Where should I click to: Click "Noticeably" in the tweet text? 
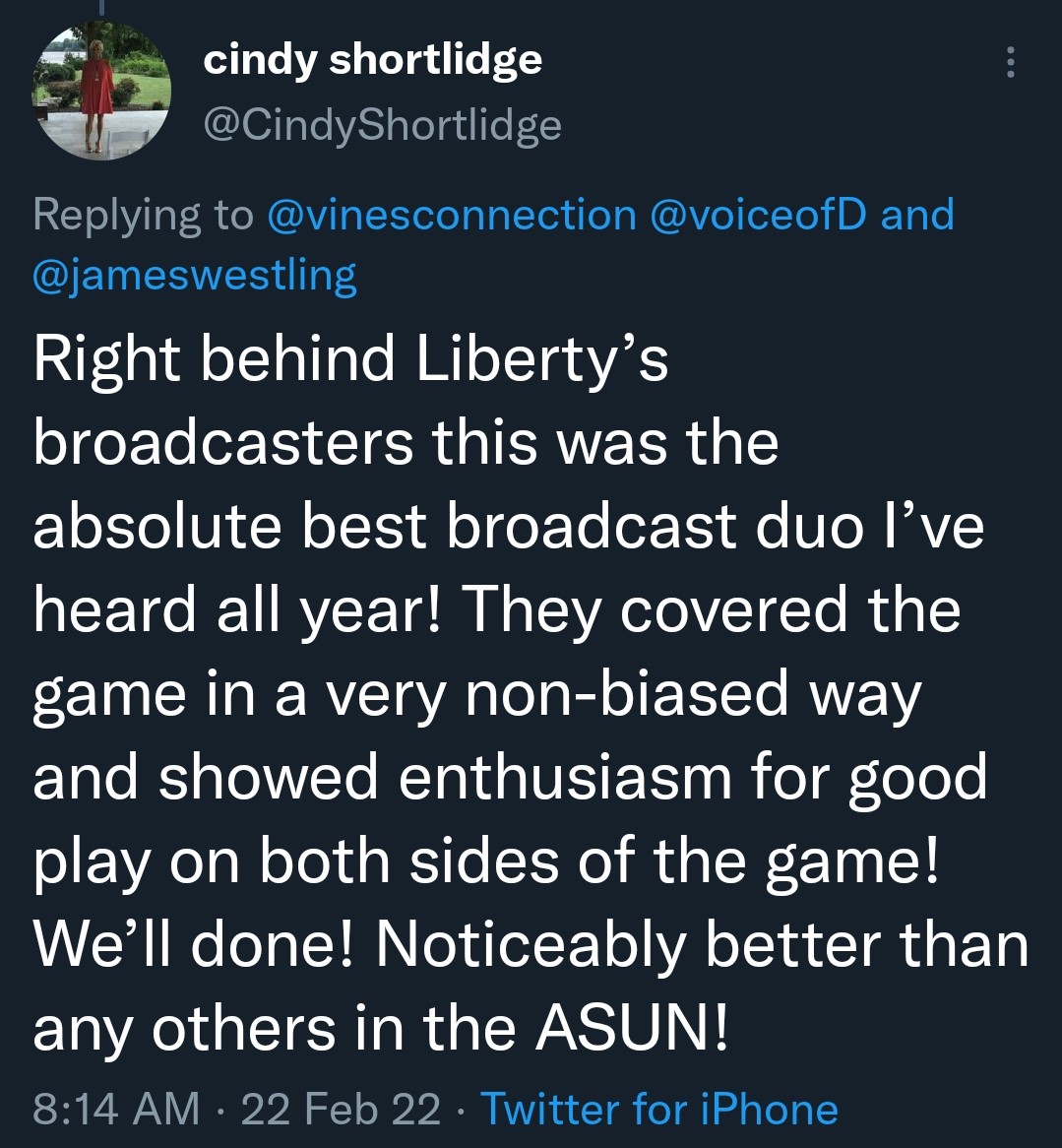(x=531, y=945)
